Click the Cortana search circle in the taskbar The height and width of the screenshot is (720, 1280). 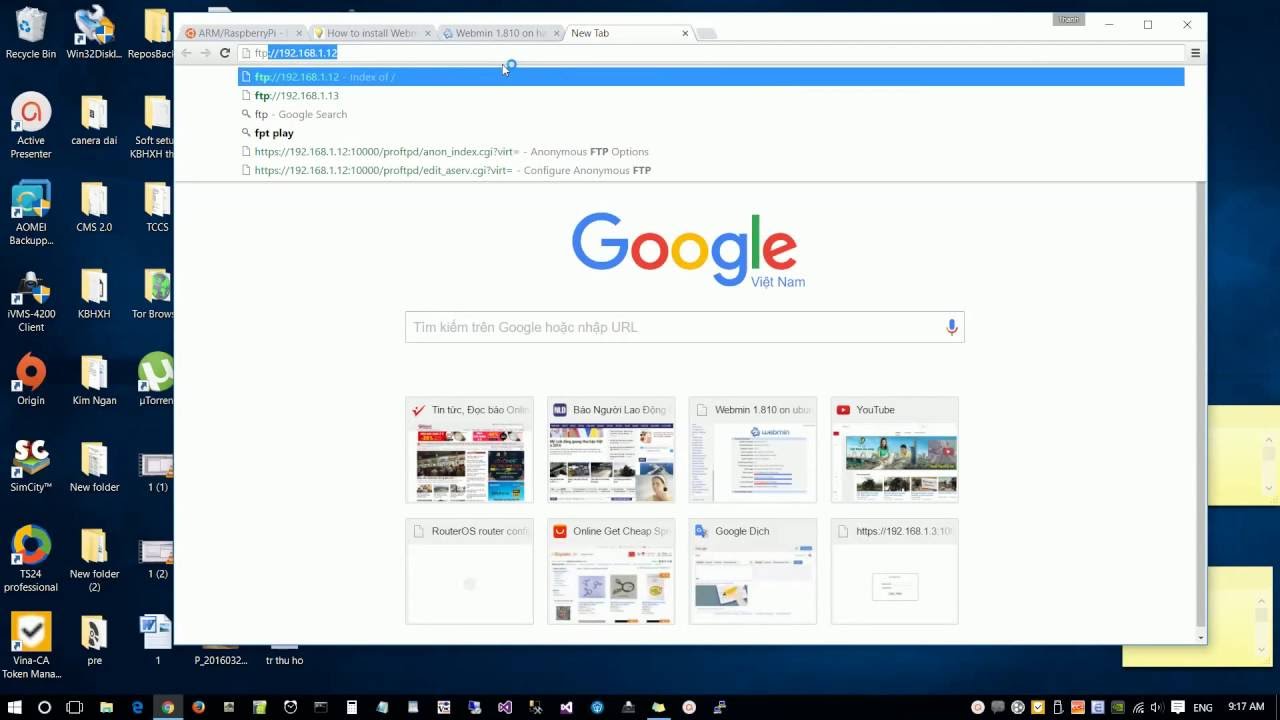(x=44, y=707)
